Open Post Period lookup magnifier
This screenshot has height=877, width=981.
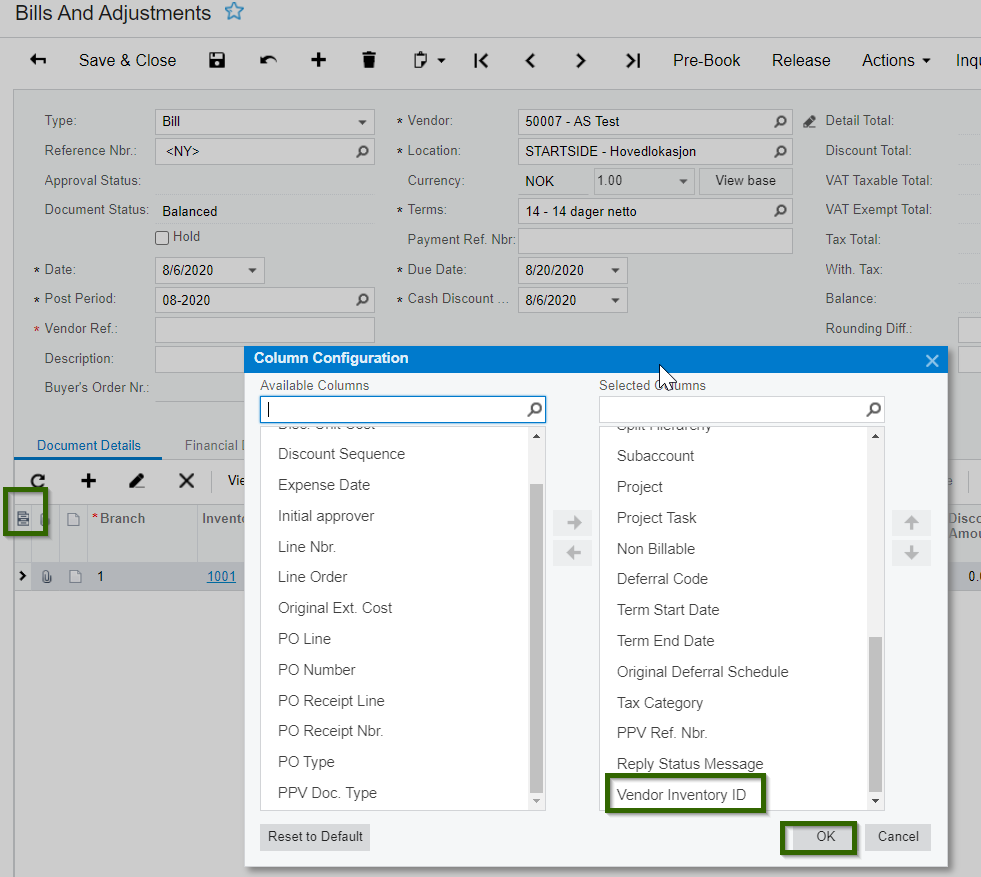[362, 300]
